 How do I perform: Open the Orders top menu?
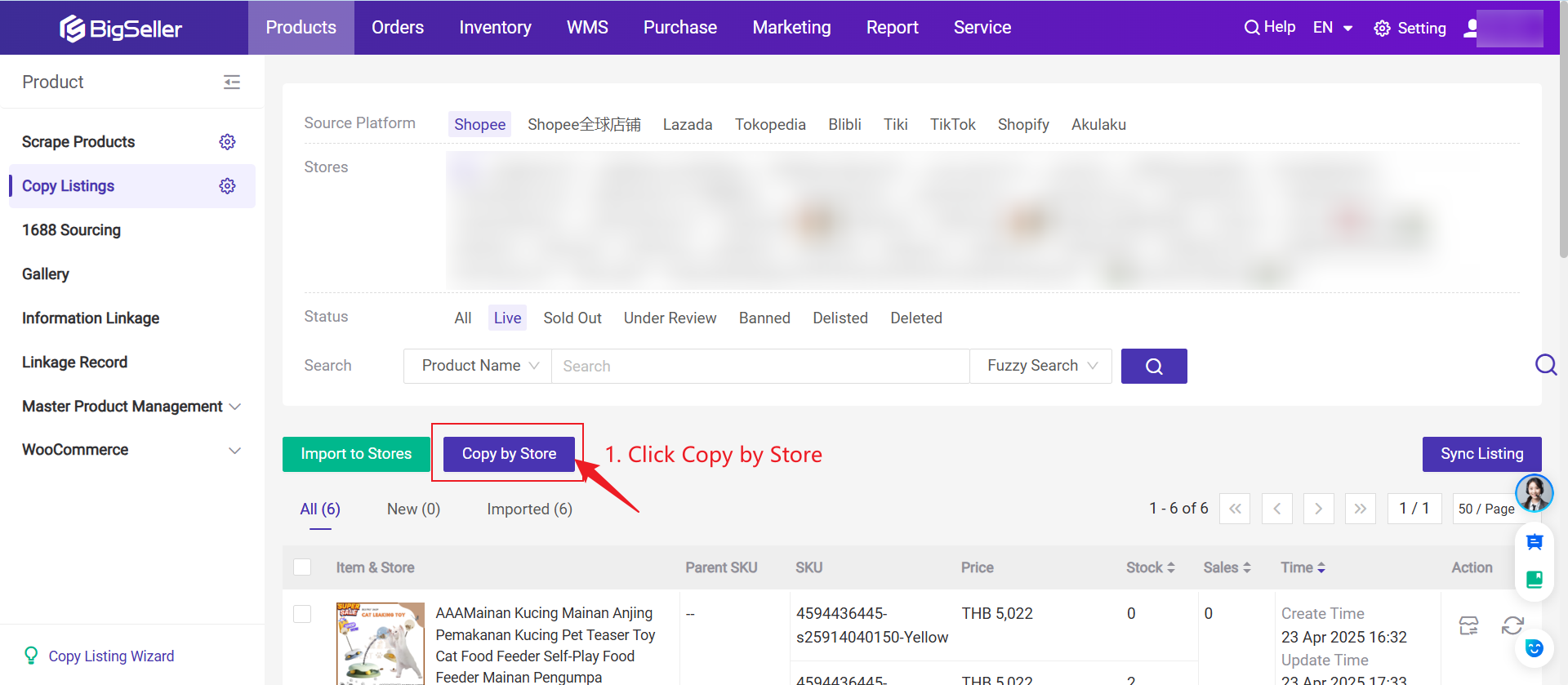click(x=398, y=28)
